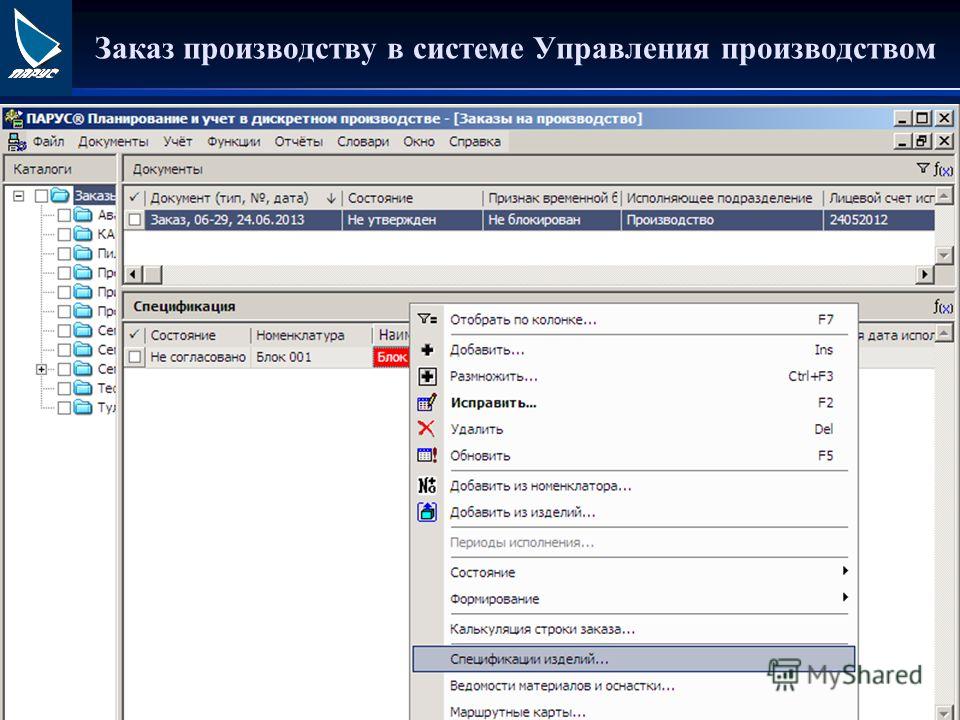This screenshot has width=960, height=720.
Task: Click the ПАРУС icon in the window title bar
Action: (13, 118)
